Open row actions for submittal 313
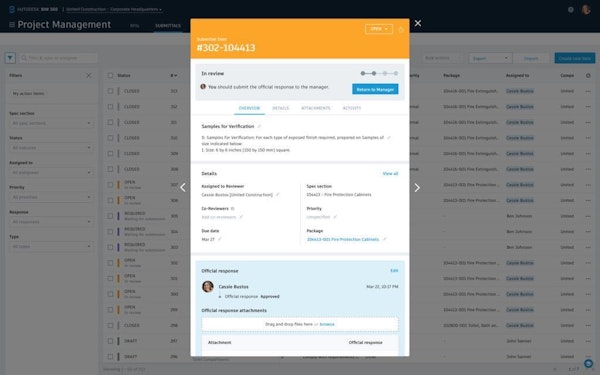Viewport: 600px width, 375px height. (x=588, y=91)
